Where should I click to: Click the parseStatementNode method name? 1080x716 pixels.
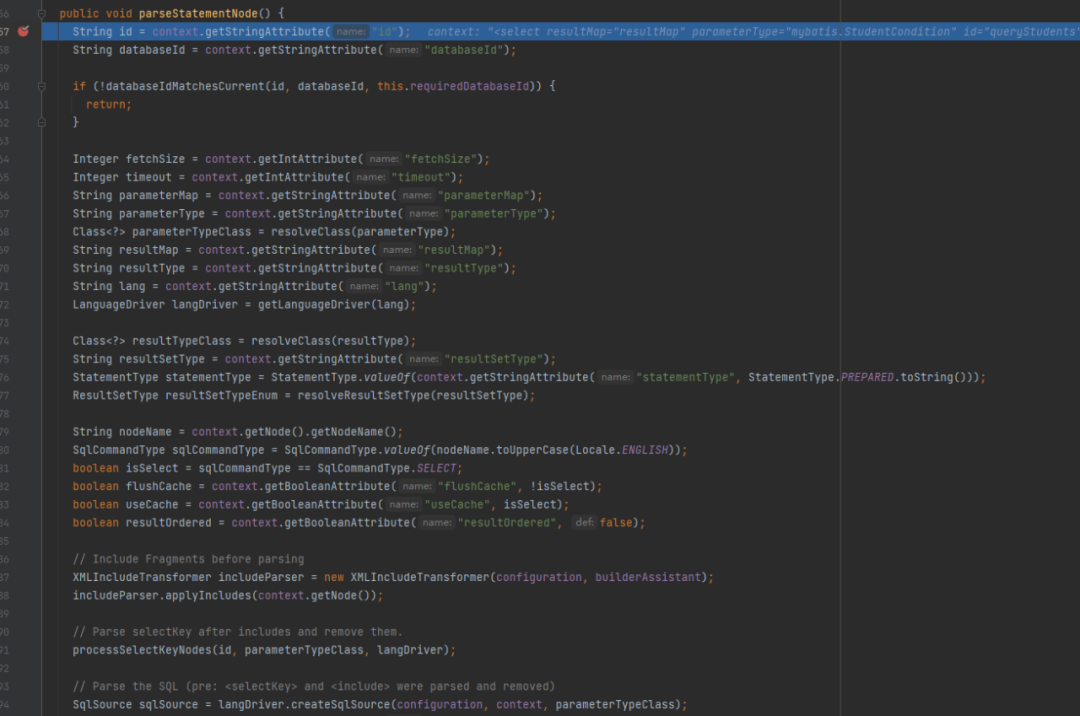click(x=197, y=14)
